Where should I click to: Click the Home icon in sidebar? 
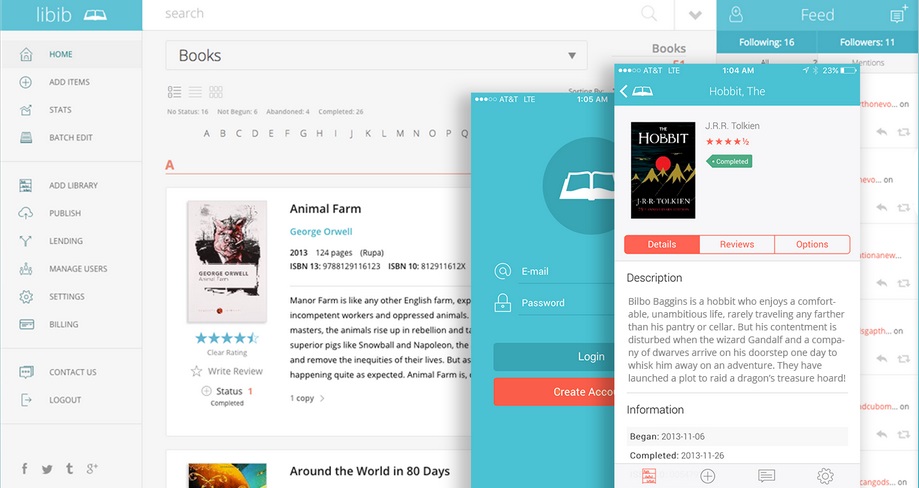click(x=26, y=54)
